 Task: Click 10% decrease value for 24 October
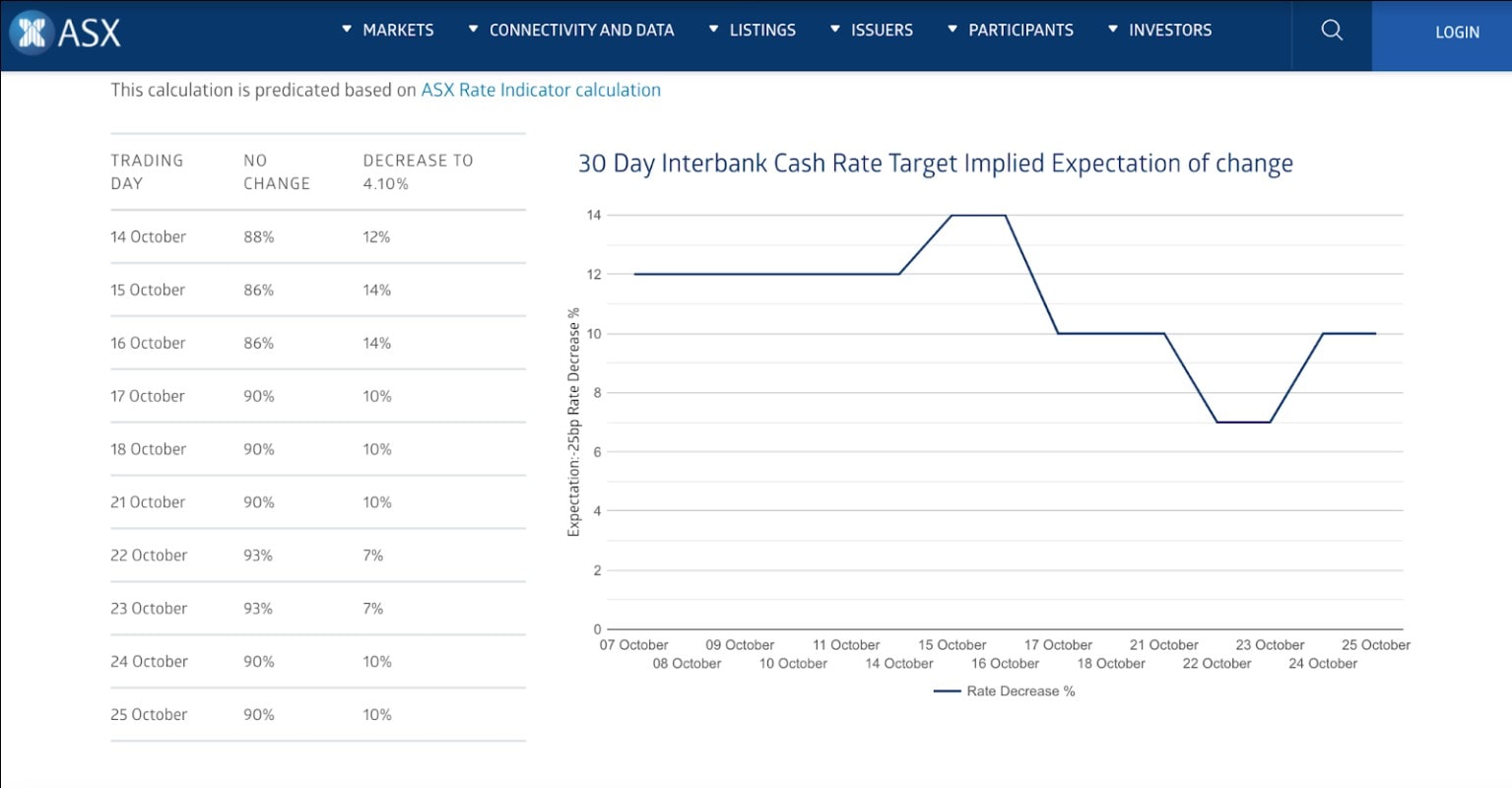click(377, 663)
